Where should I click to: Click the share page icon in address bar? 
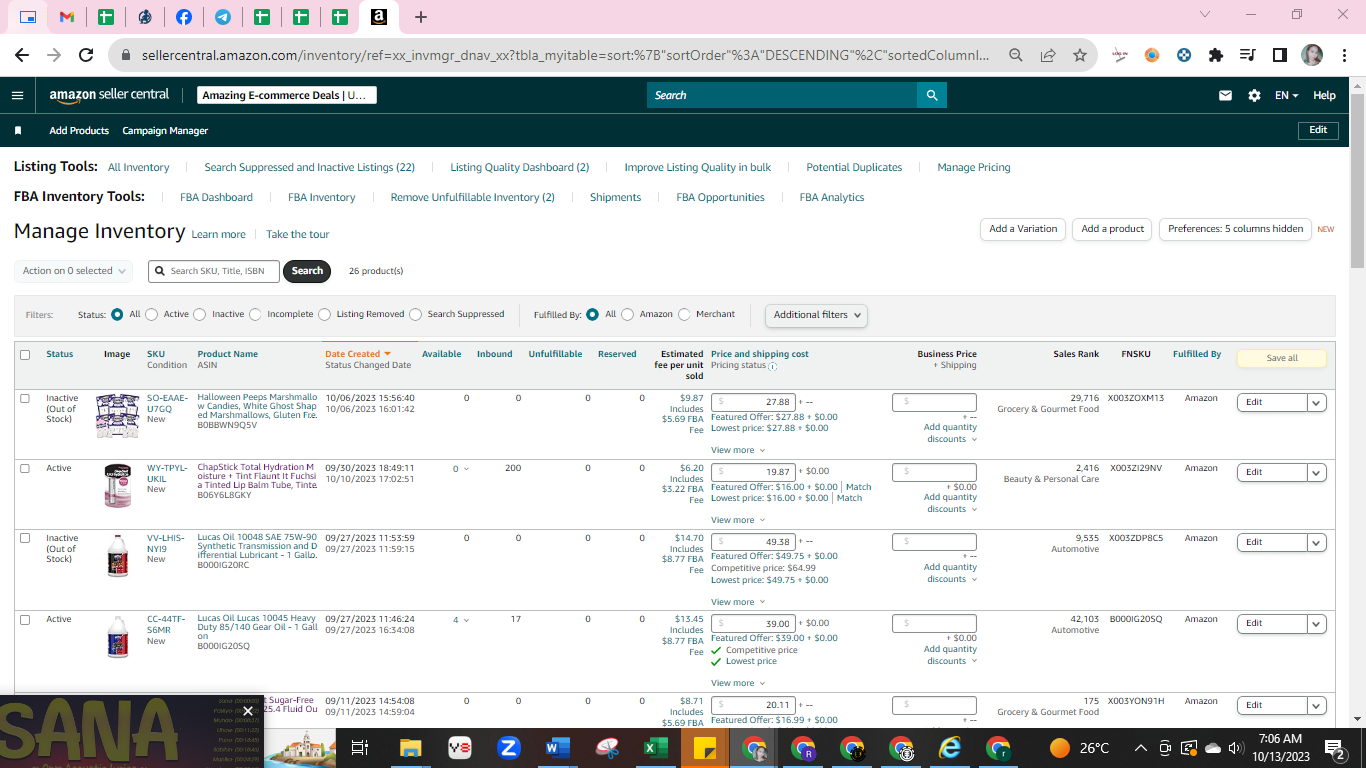1048,55
